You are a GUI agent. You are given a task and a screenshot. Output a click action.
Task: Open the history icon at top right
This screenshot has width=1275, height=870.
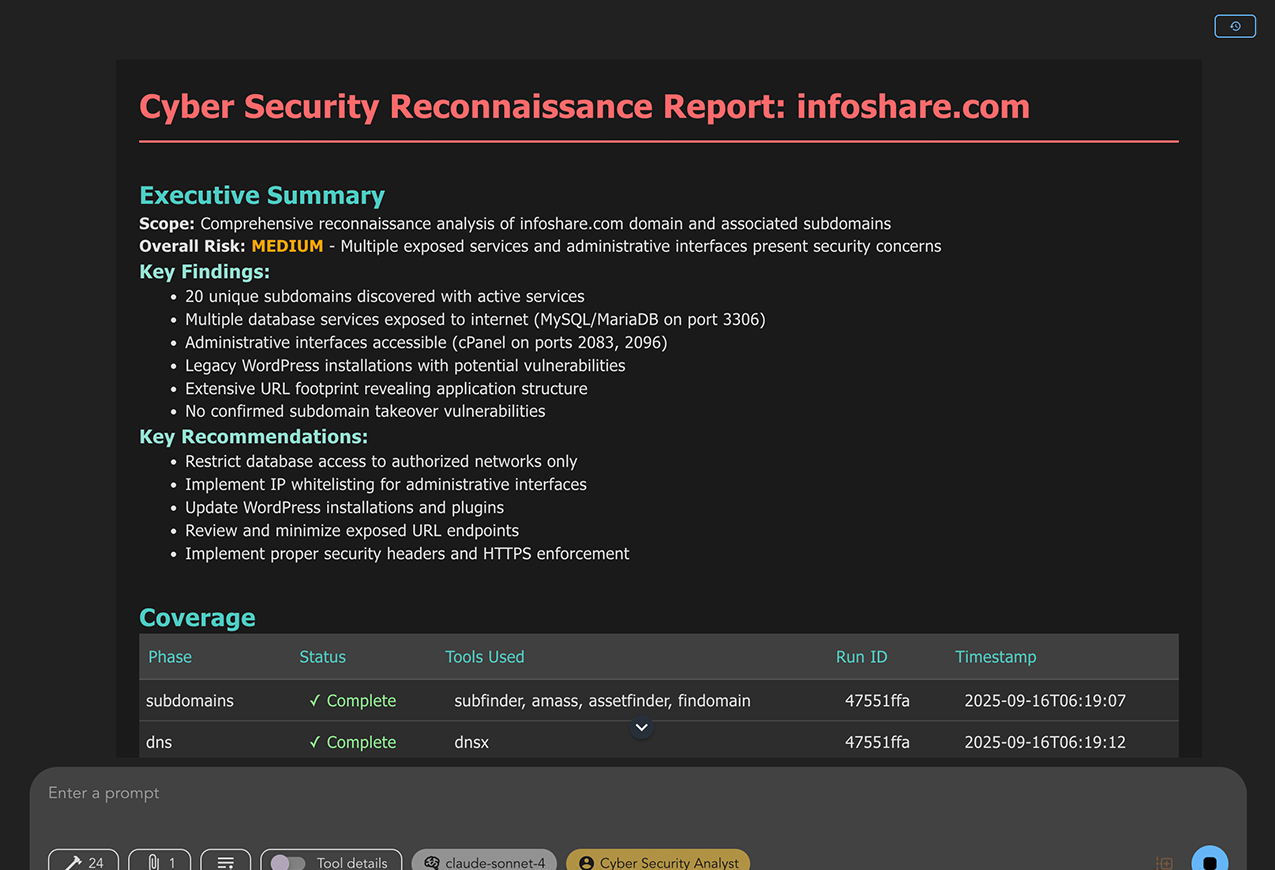[1234, 26]
